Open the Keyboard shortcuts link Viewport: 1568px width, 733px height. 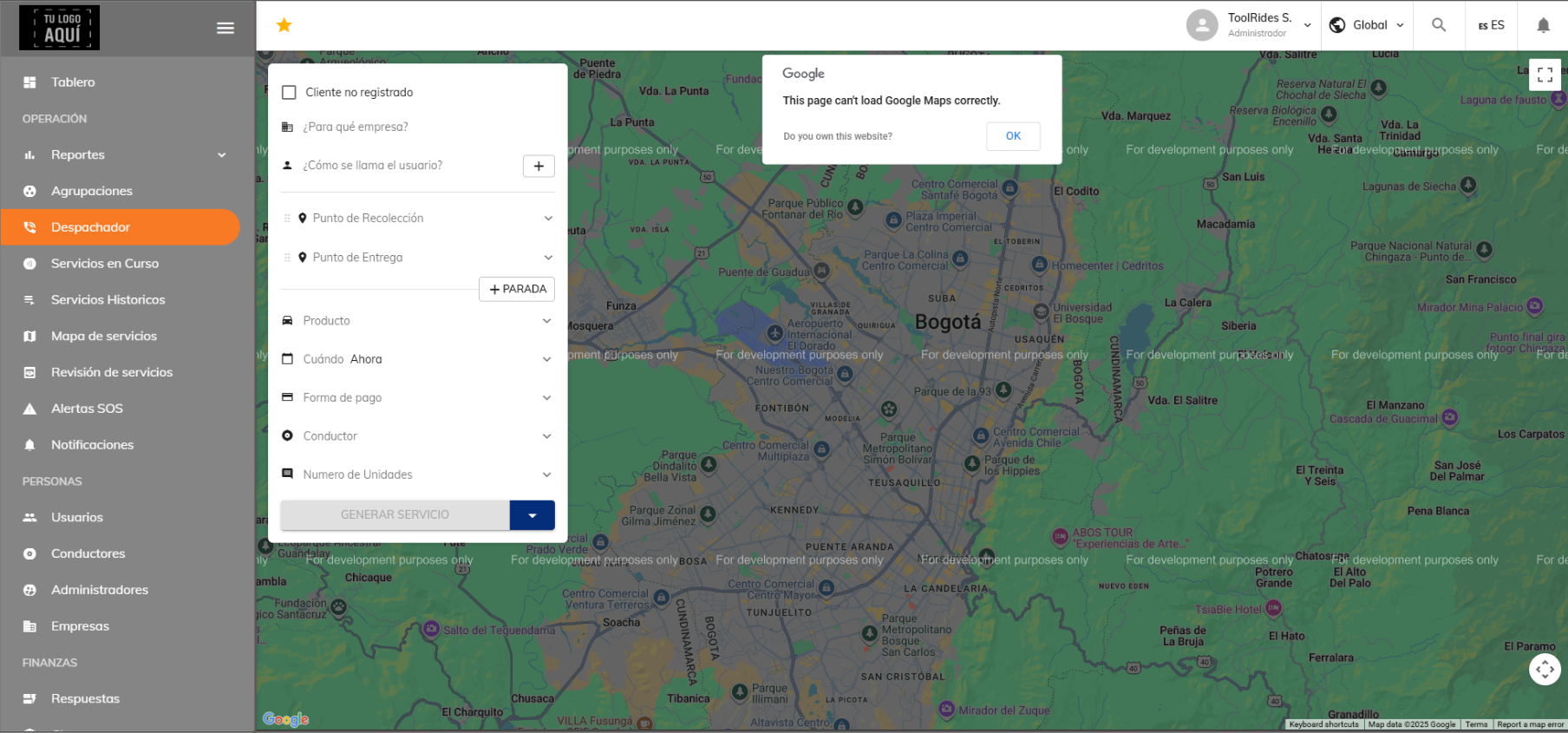click(x=1323, y=724)
